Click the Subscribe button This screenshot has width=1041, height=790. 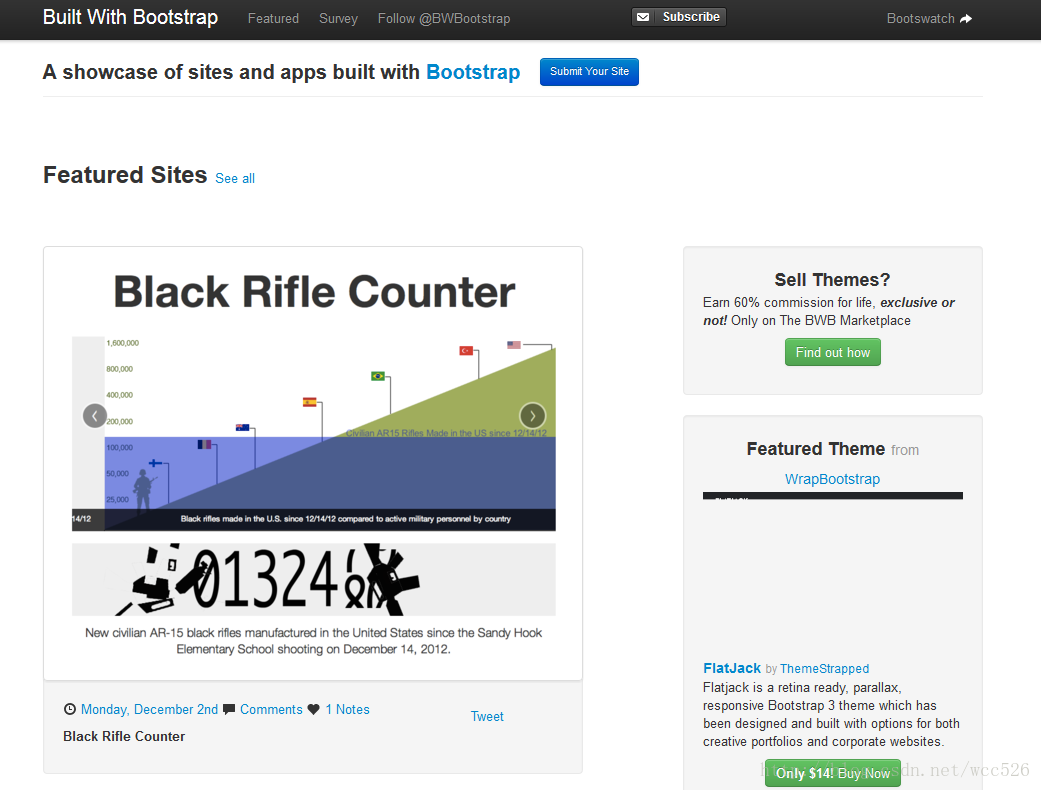click(679, 17)
